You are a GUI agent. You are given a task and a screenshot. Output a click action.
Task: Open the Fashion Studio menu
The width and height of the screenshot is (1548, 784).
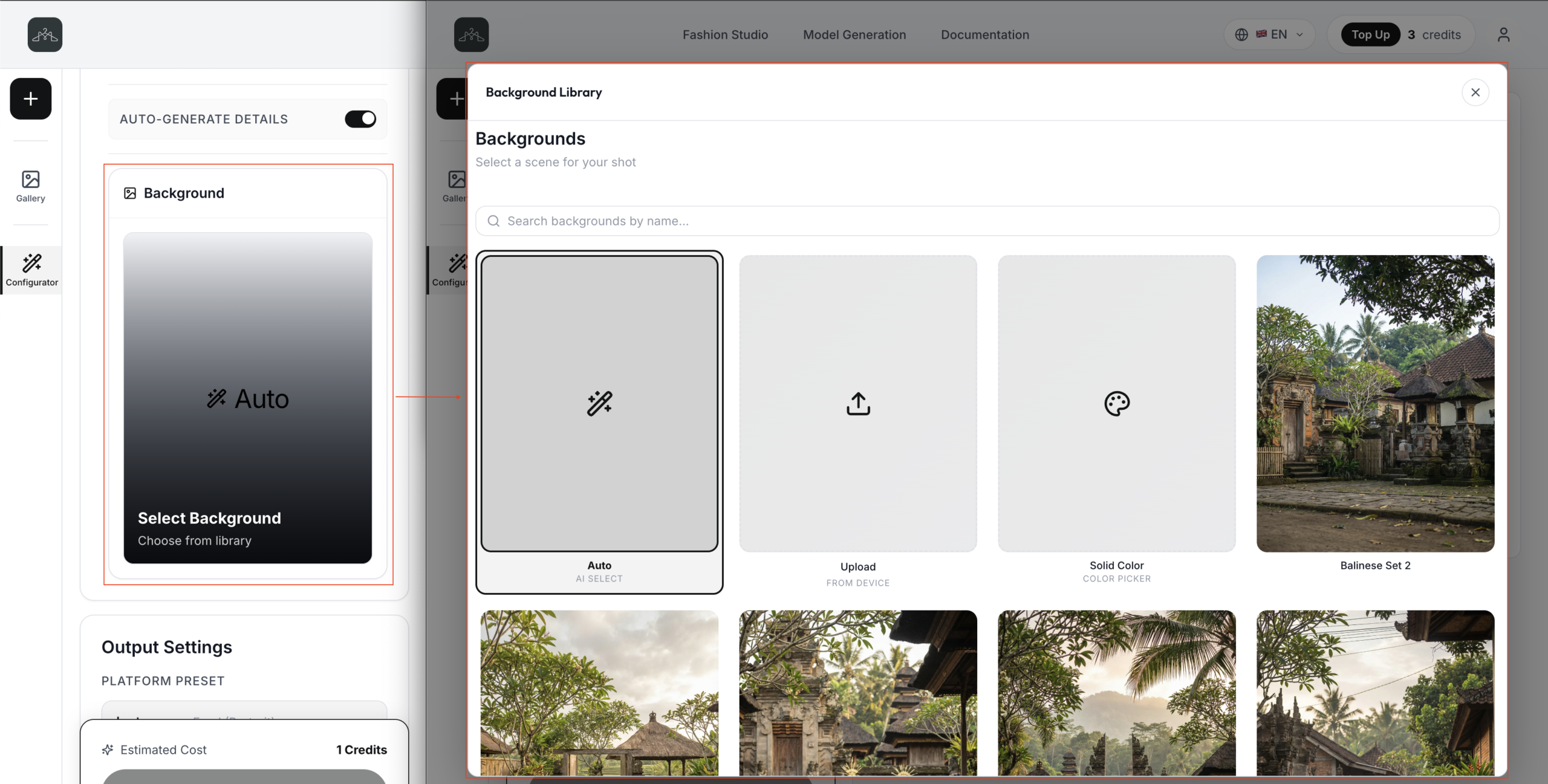click(x=725, y=35)
